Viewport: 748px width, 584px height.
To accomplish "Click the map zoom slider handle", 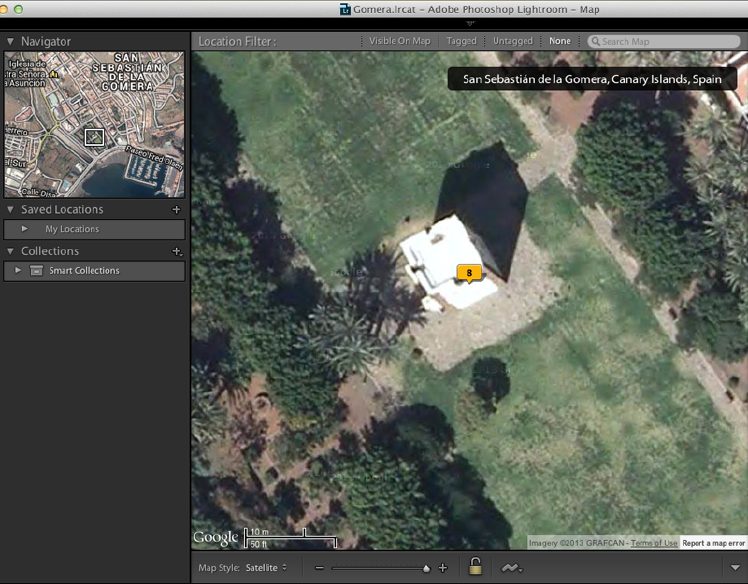I will tap(426, 568).
